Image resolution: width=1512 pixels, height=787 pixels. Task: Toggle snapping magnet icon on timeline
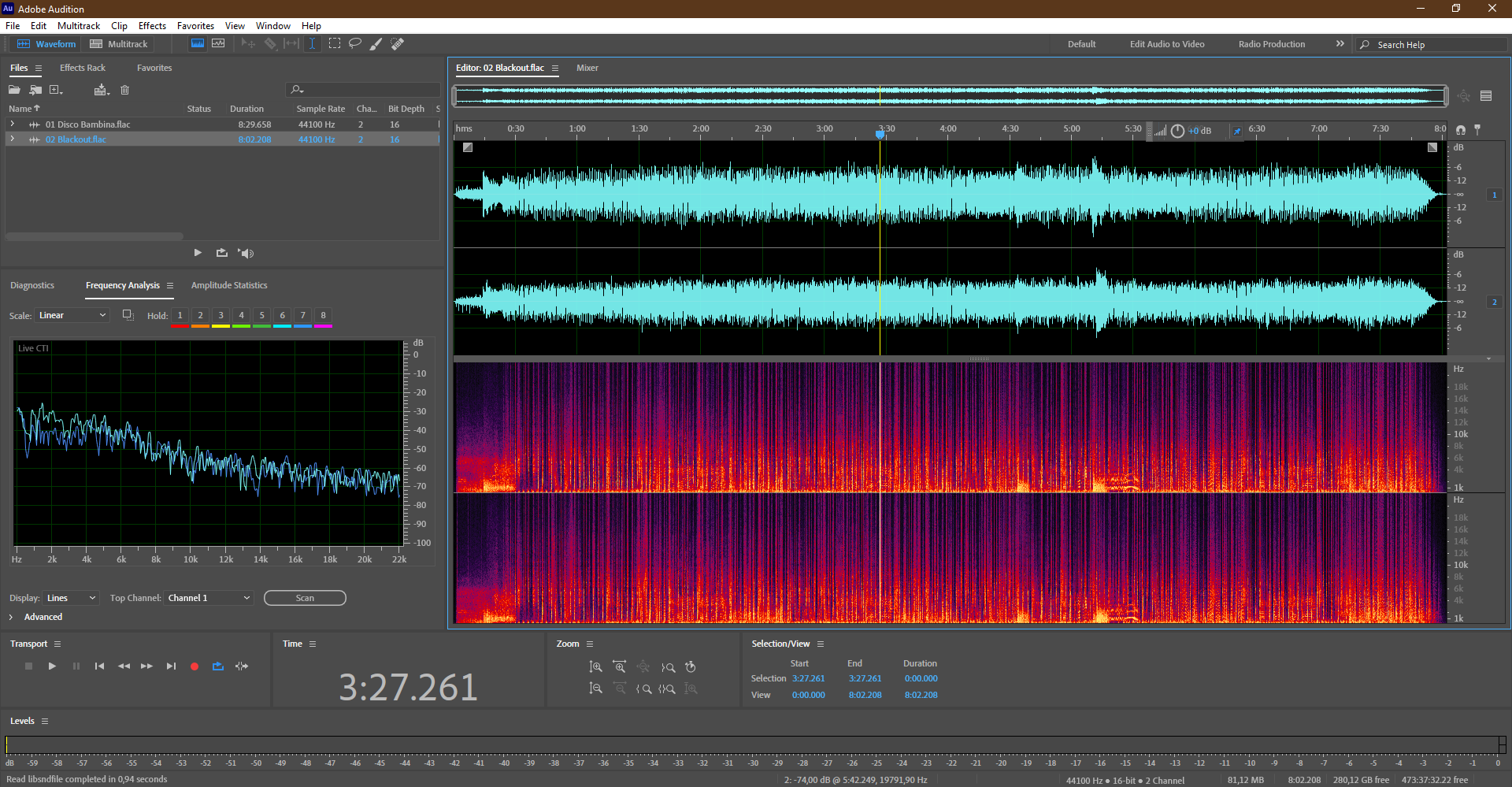(1461, 129)
